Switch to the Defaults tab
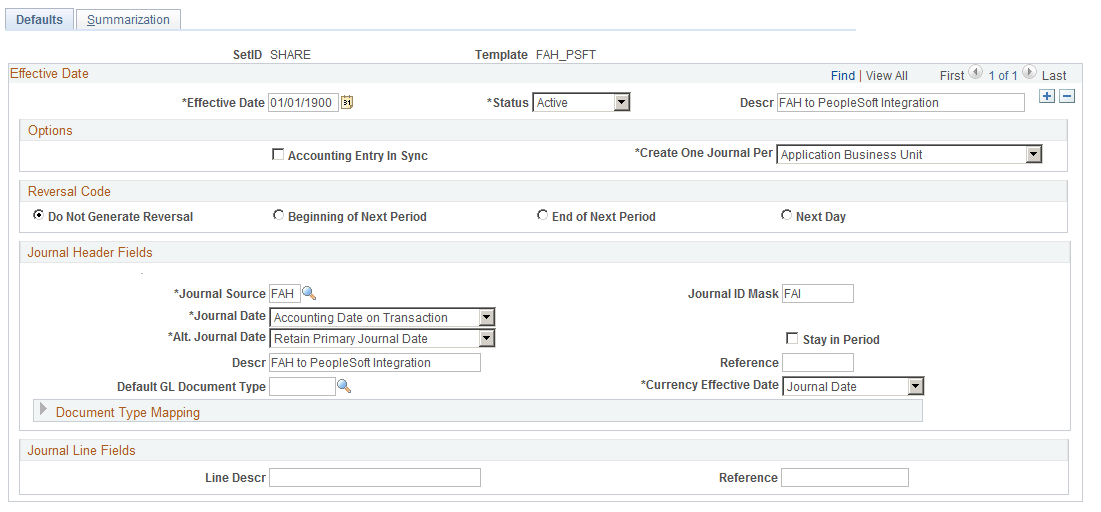This screenshot has height=512, width=1101. tap(39, 20)
